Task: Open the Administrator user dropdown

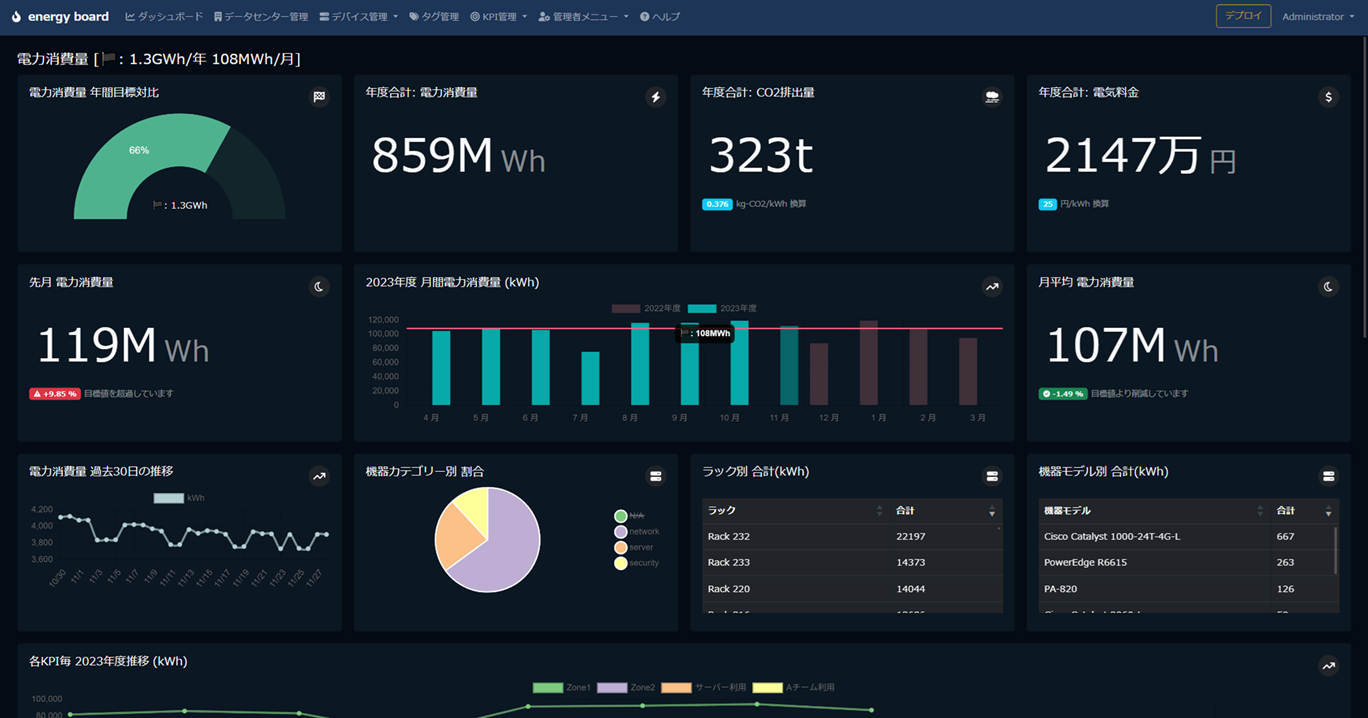Action: point(1318,17)
